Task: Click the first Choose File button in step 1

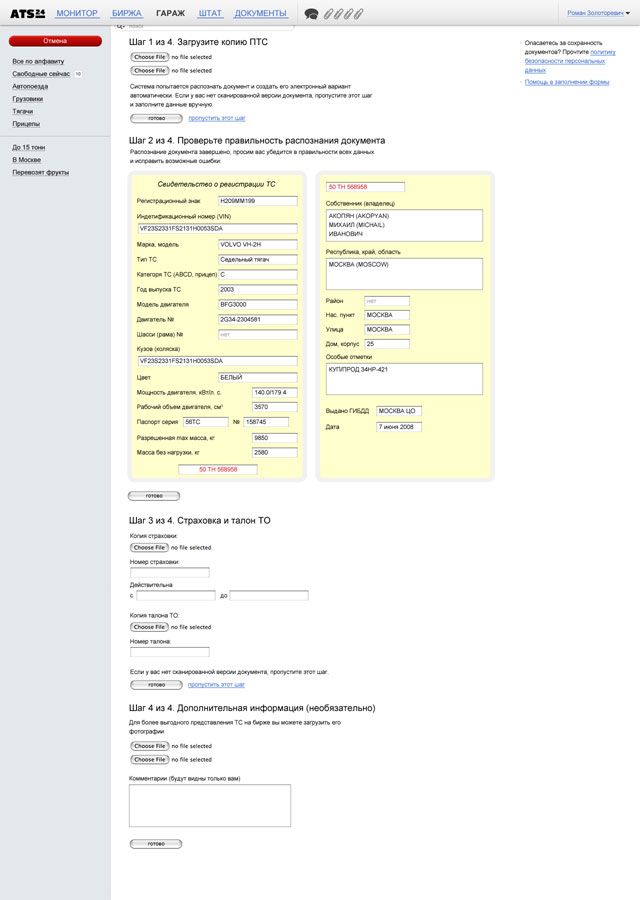Action: pyautogui.click(x=149, y=57)
